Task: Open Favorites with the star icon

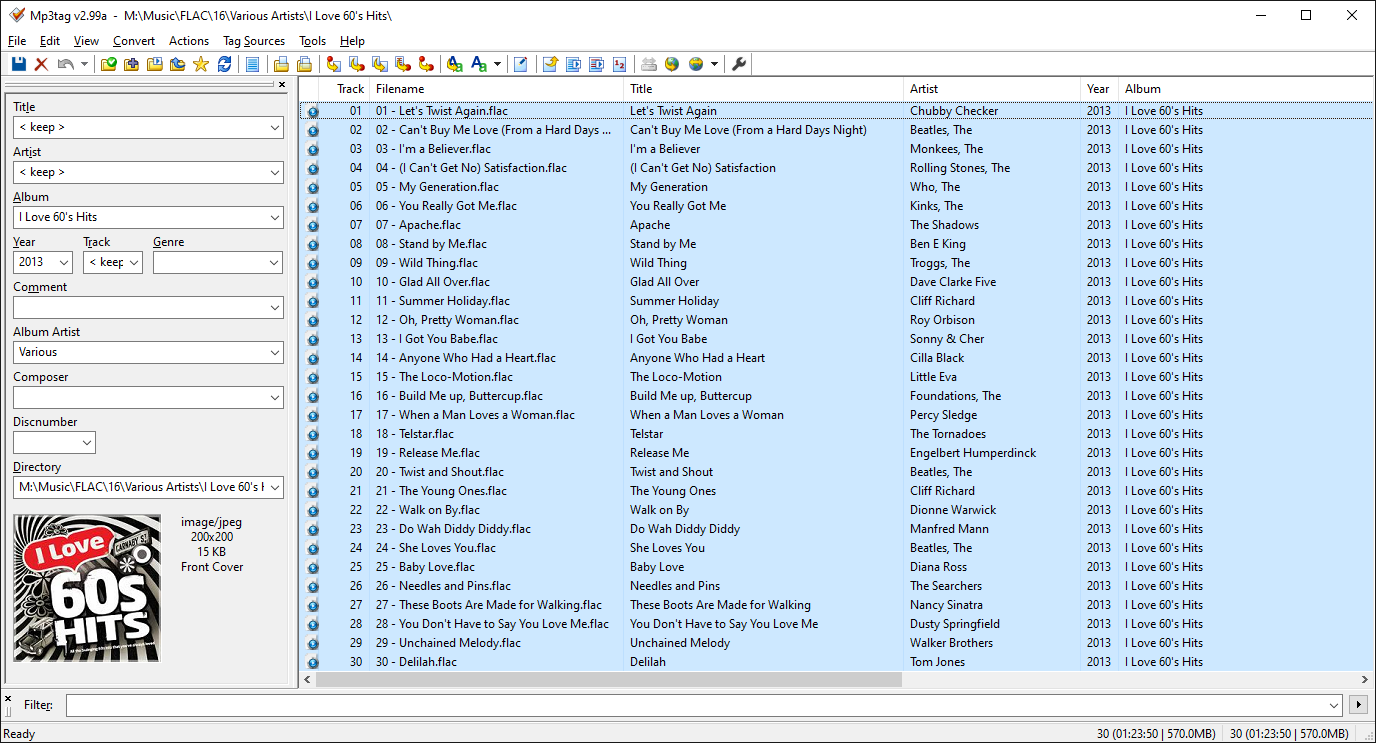Action: tap(200, 64)
